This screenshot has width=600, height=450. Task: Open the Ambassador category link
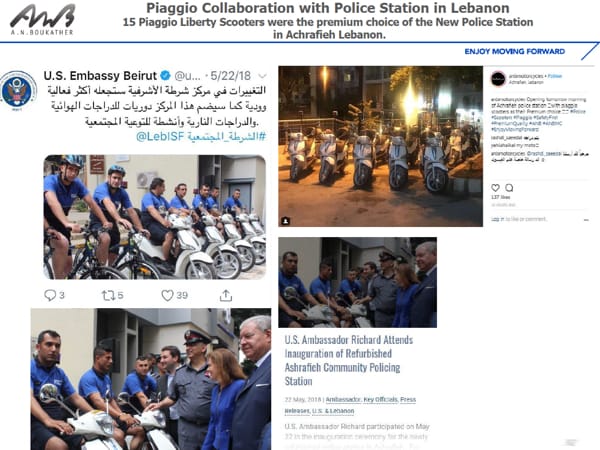343,399
